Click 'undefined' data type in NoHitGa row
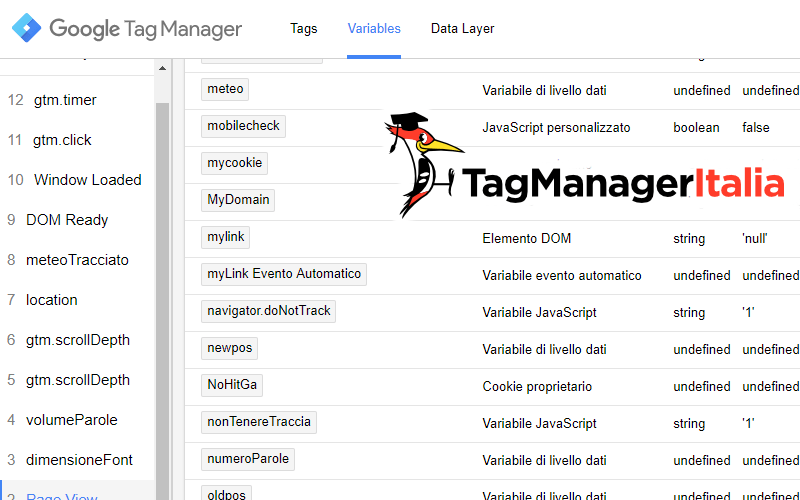This screenshot has height=500, width=800. (x=702, y=387)
